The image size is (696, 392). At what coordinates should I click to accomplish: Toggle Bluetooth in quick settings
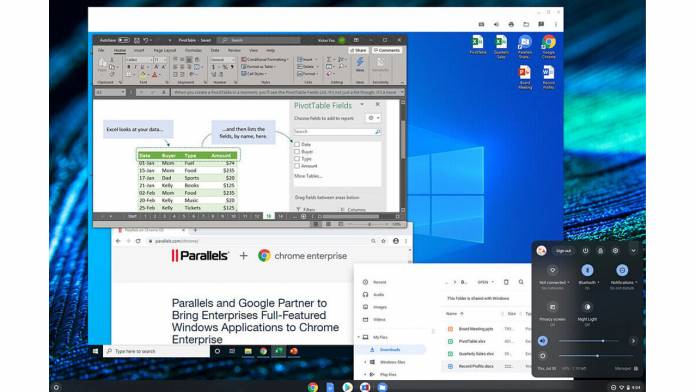click(x=587, y=270)
